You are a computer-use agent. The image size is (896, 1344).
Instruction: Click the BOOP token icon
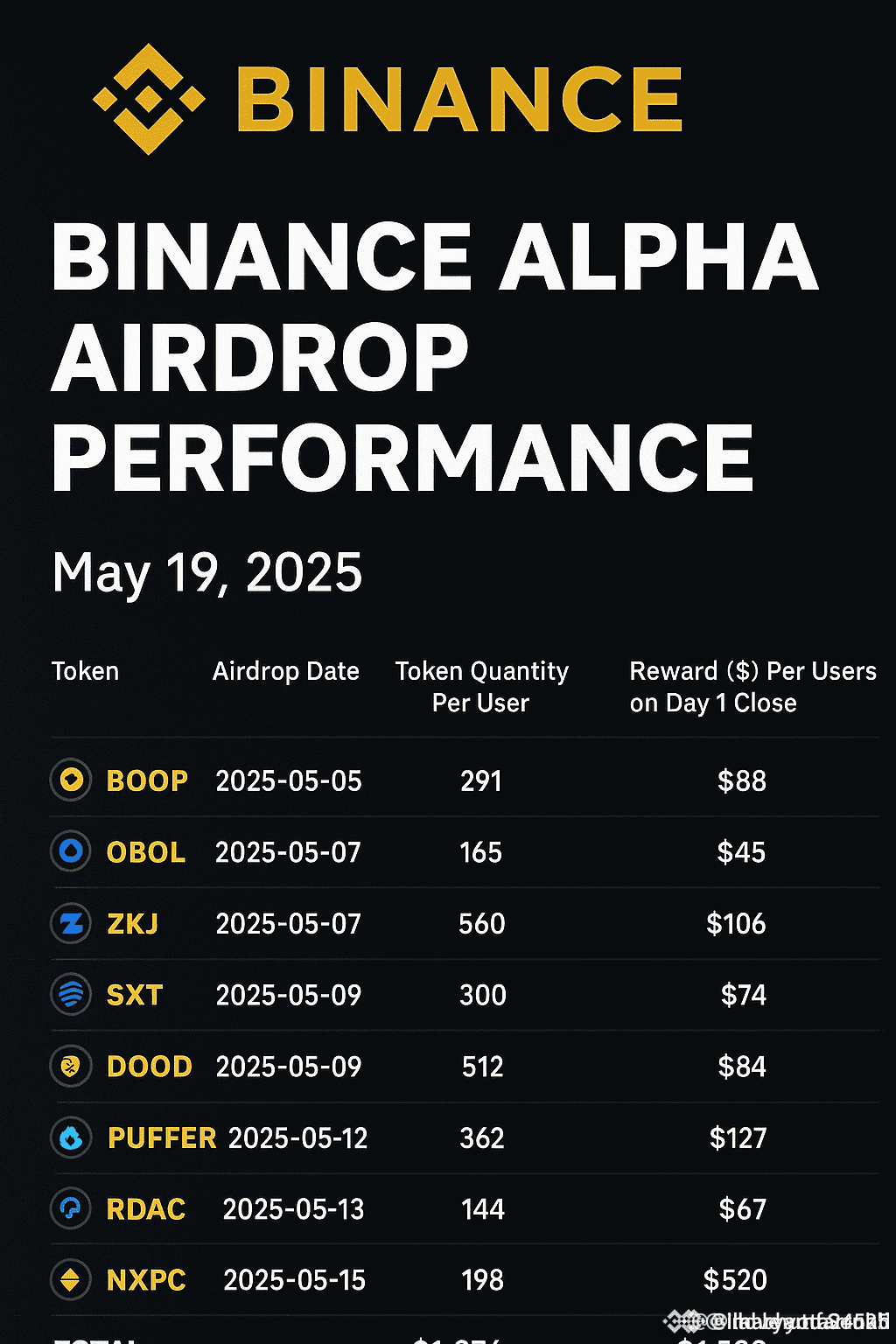point(71,780)
